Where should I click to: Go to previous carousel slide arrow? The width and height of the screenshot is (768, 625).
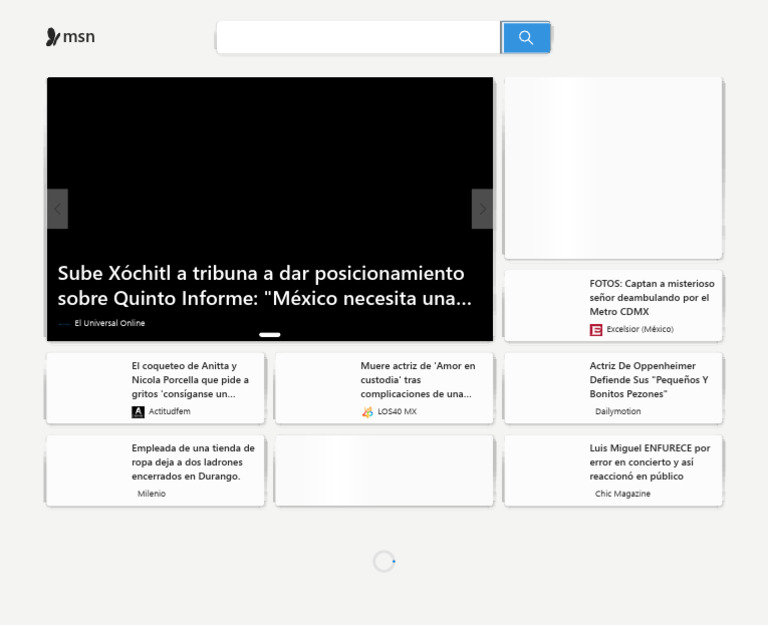[x=57, y=209]
